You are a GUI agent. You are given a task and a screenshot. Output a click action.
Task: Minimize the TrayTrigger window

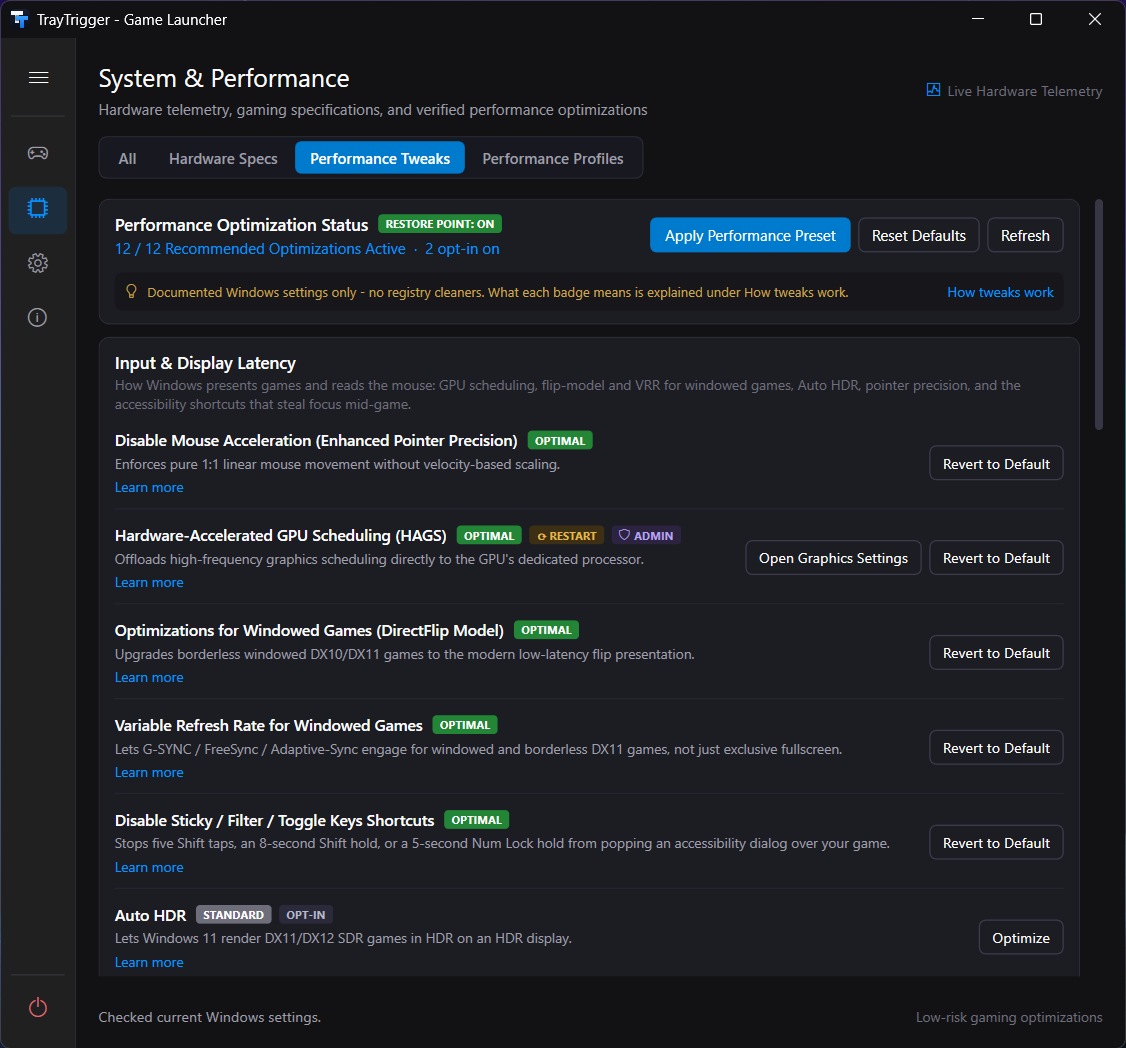tap(977, 19)
